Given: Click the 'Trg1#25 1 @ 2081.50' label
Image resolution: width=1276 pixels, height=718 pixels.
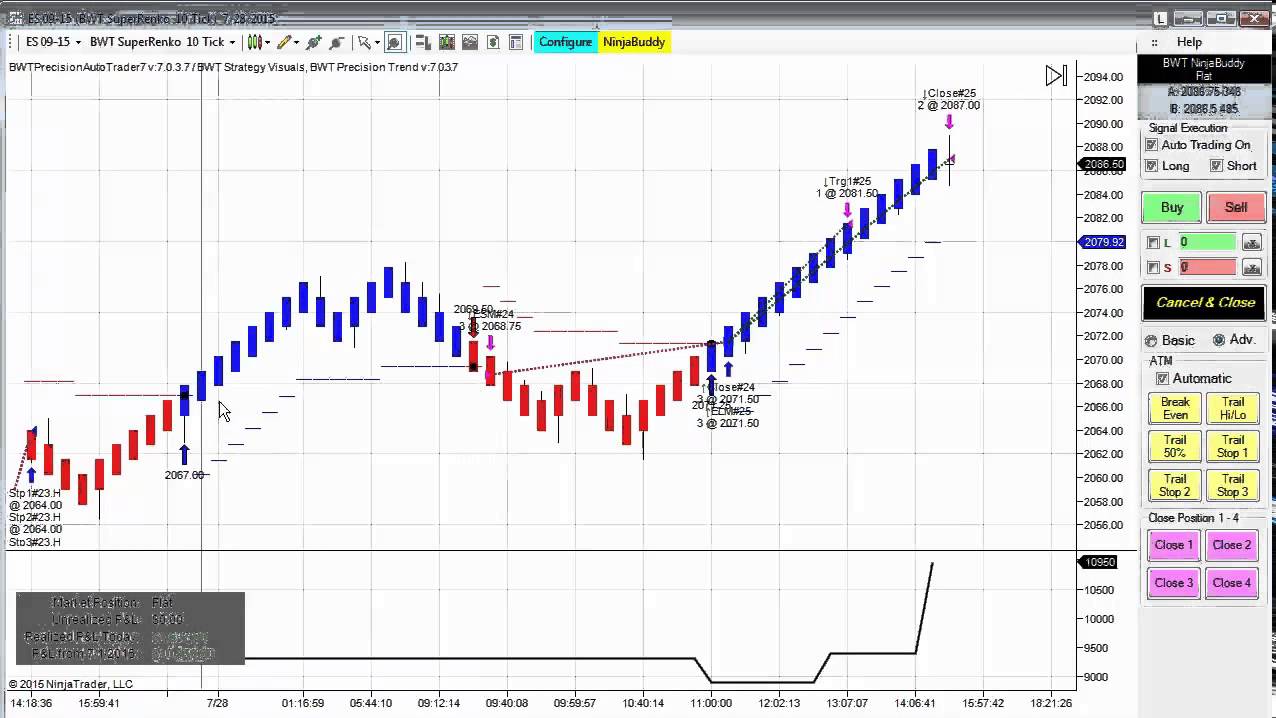Looking at the screenshot, I should tap(847, 187).
